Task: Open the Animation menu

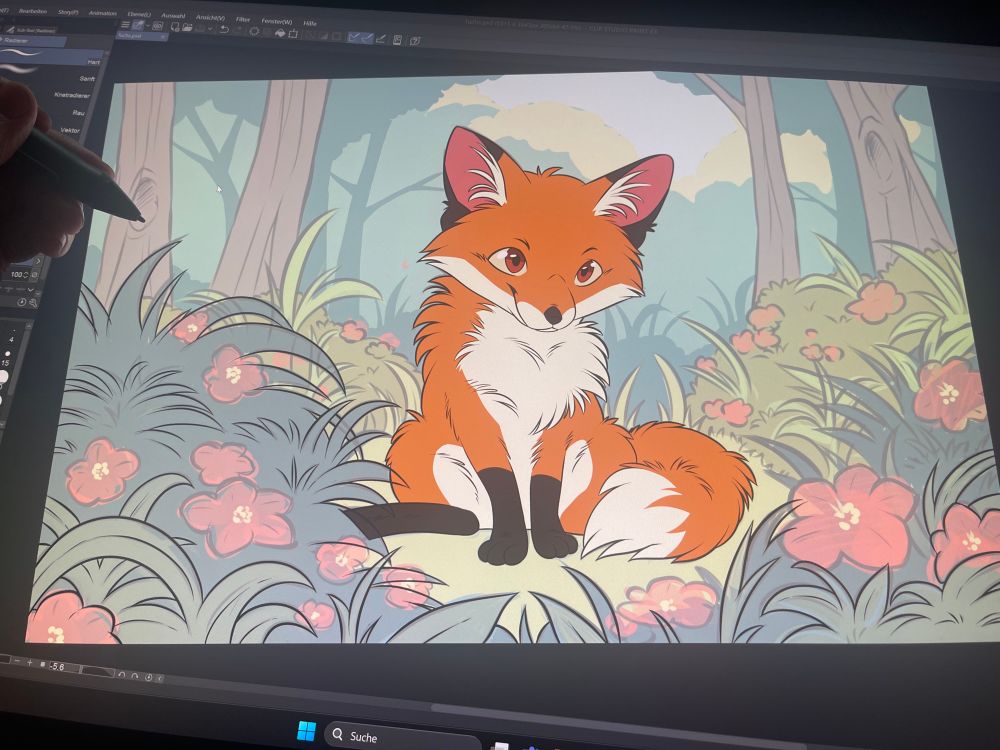Action: click(x=102, y=13)
